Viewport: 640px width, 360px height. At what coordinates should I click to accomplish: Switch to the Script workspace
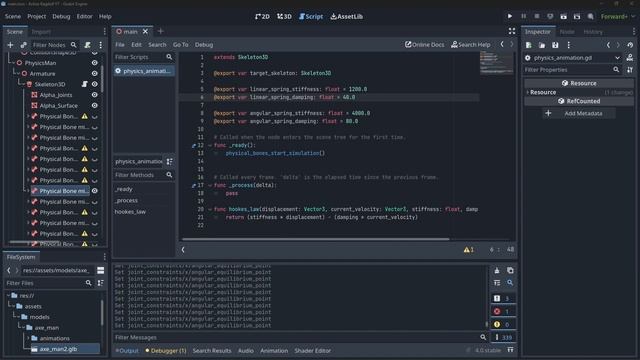(311, 16)
